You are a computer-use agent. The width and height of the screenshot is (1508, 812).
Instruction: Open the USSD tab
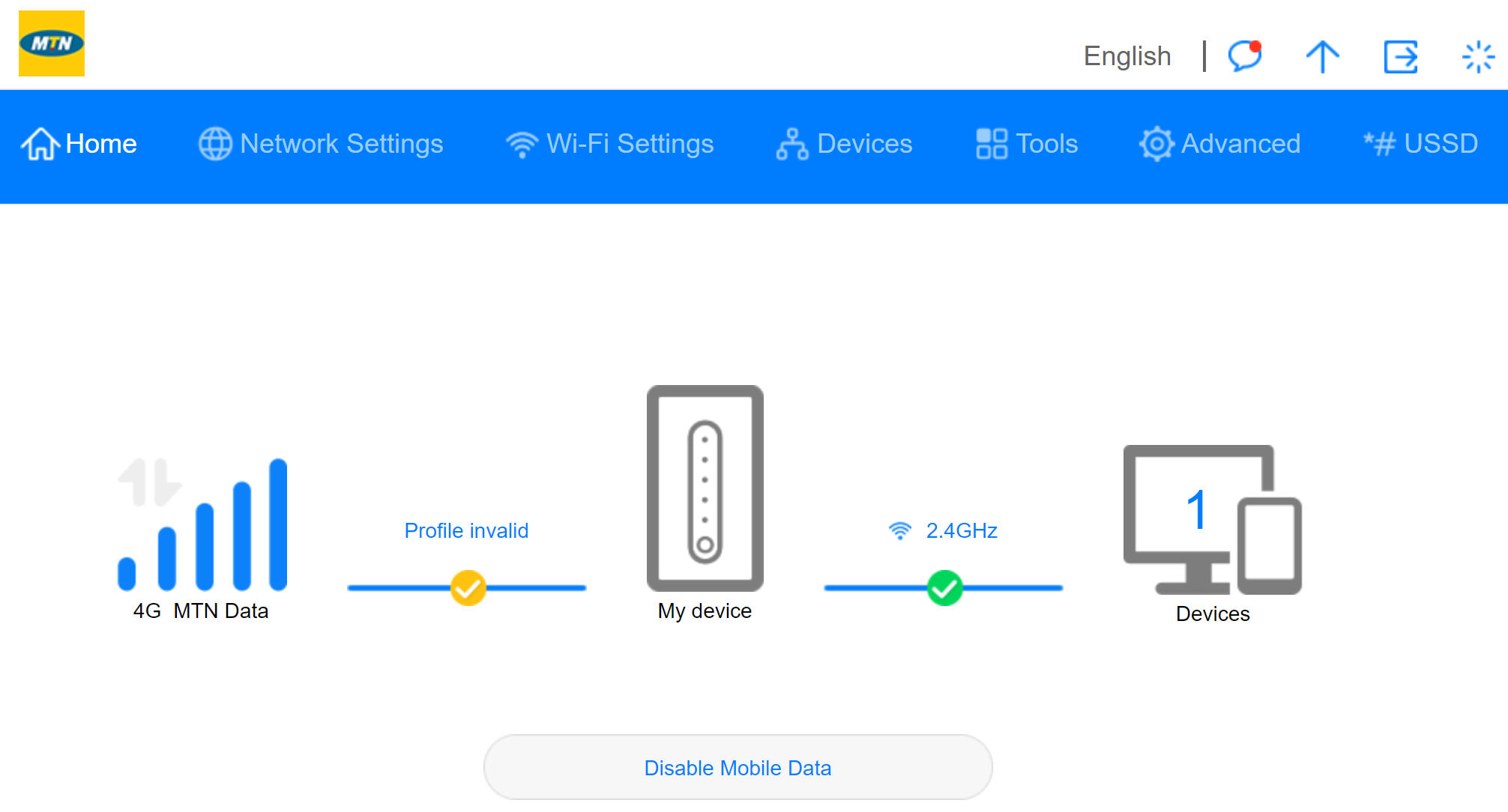pyautogui.click(x=1420, y=144)
